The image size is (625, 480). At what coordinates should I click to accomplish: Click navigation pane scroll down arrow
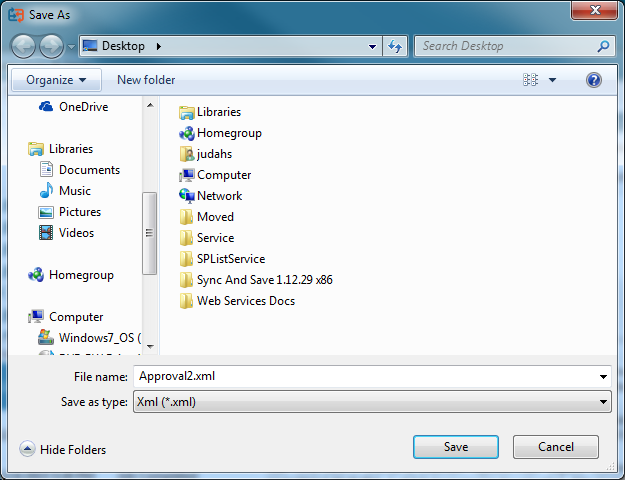click(x=150, y=346)
